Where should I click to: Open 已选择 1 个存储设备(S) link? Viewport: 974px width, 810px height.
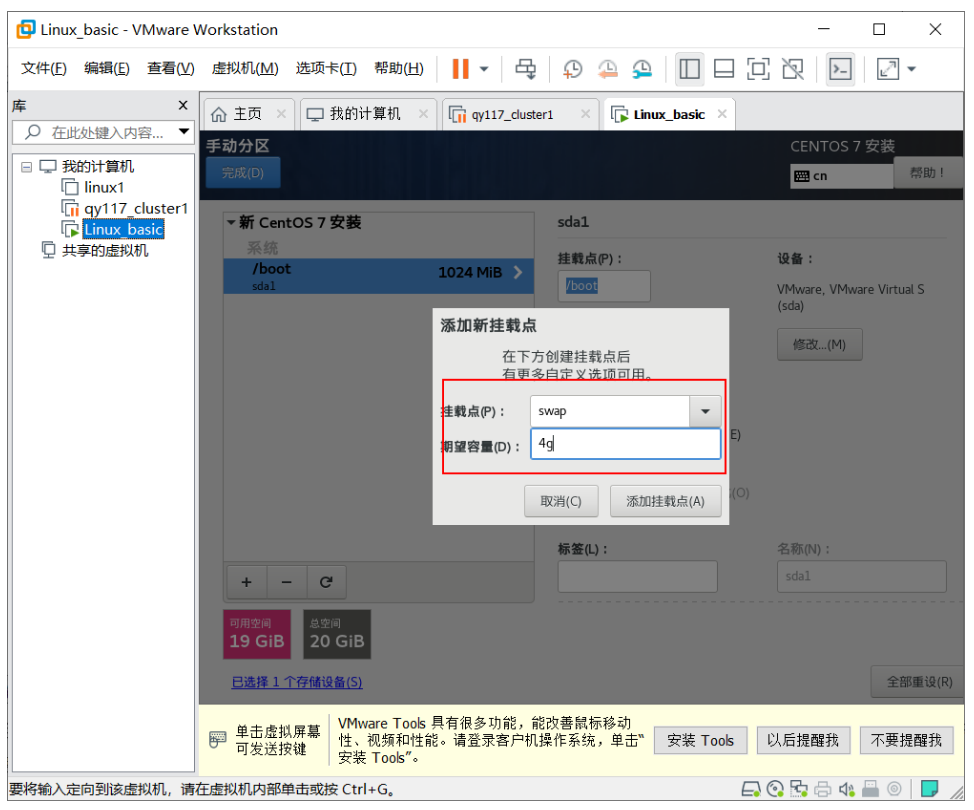[x=297, y=682]
